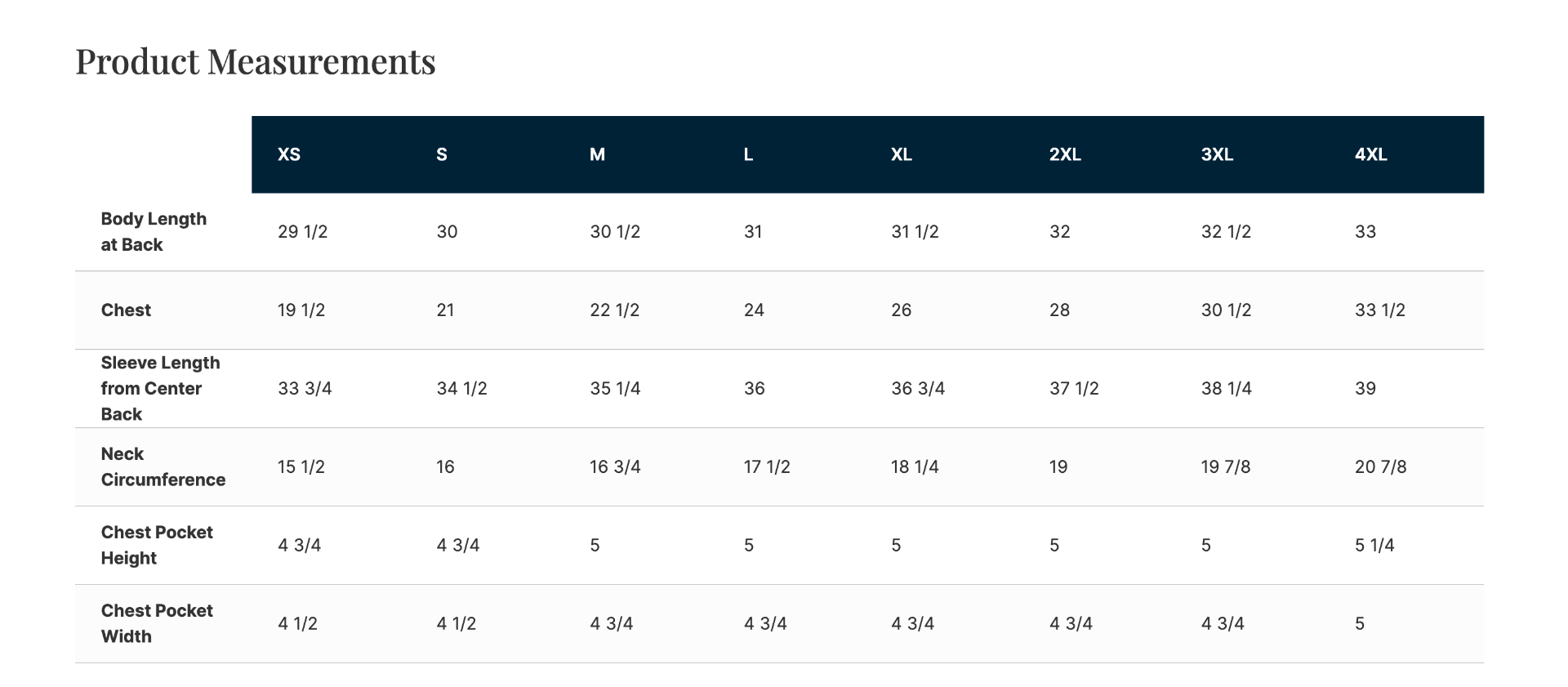
Task: Click the 4XL size column header
Action: [1370, 154]
